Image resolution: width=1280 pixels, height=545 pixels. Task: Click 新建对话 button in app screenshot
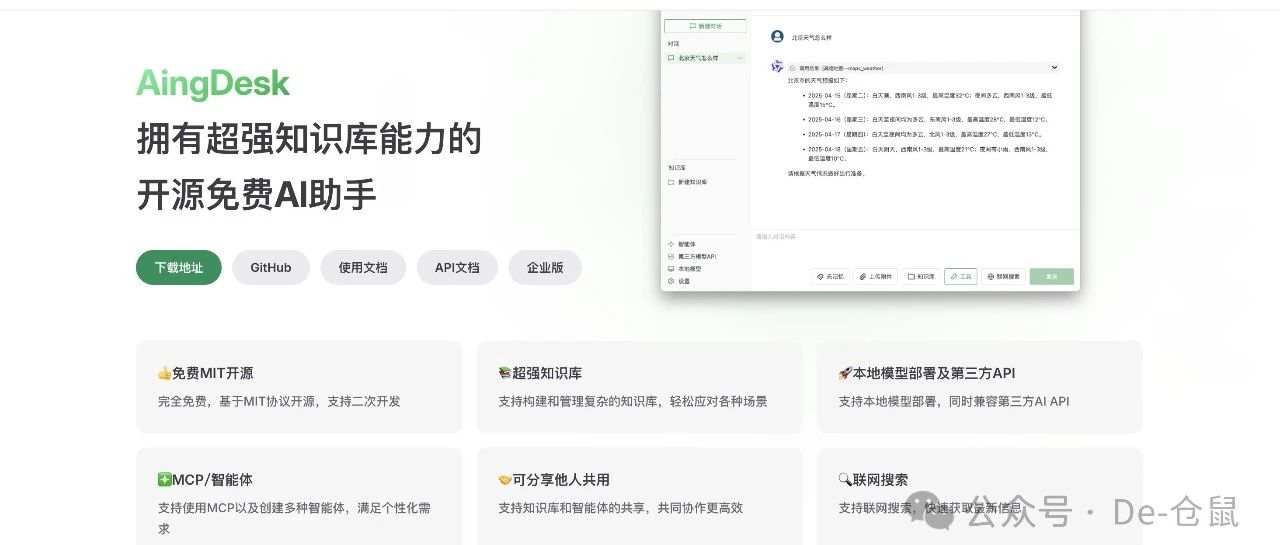[x=705, y=26]
